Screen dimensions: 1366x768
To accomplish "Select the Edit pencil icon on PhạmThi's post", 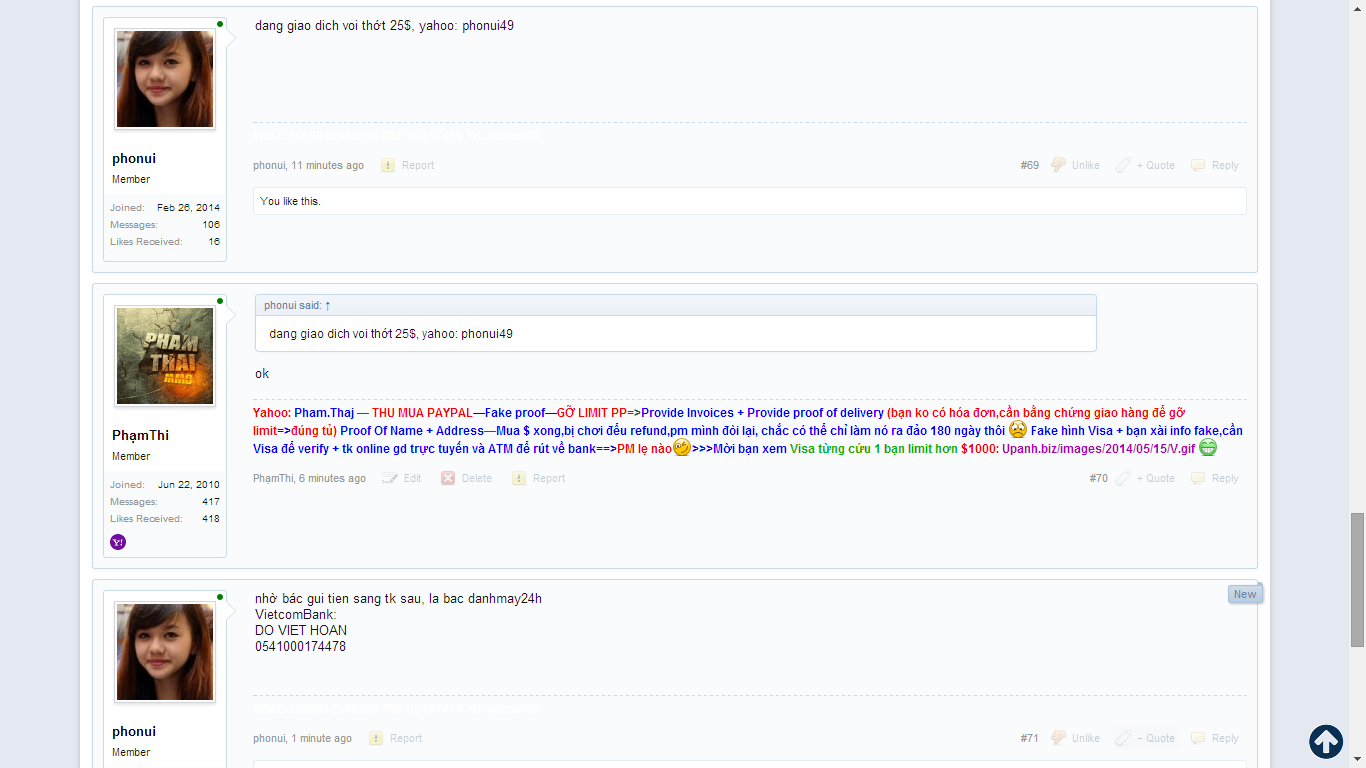I will [x=388, y=478].
